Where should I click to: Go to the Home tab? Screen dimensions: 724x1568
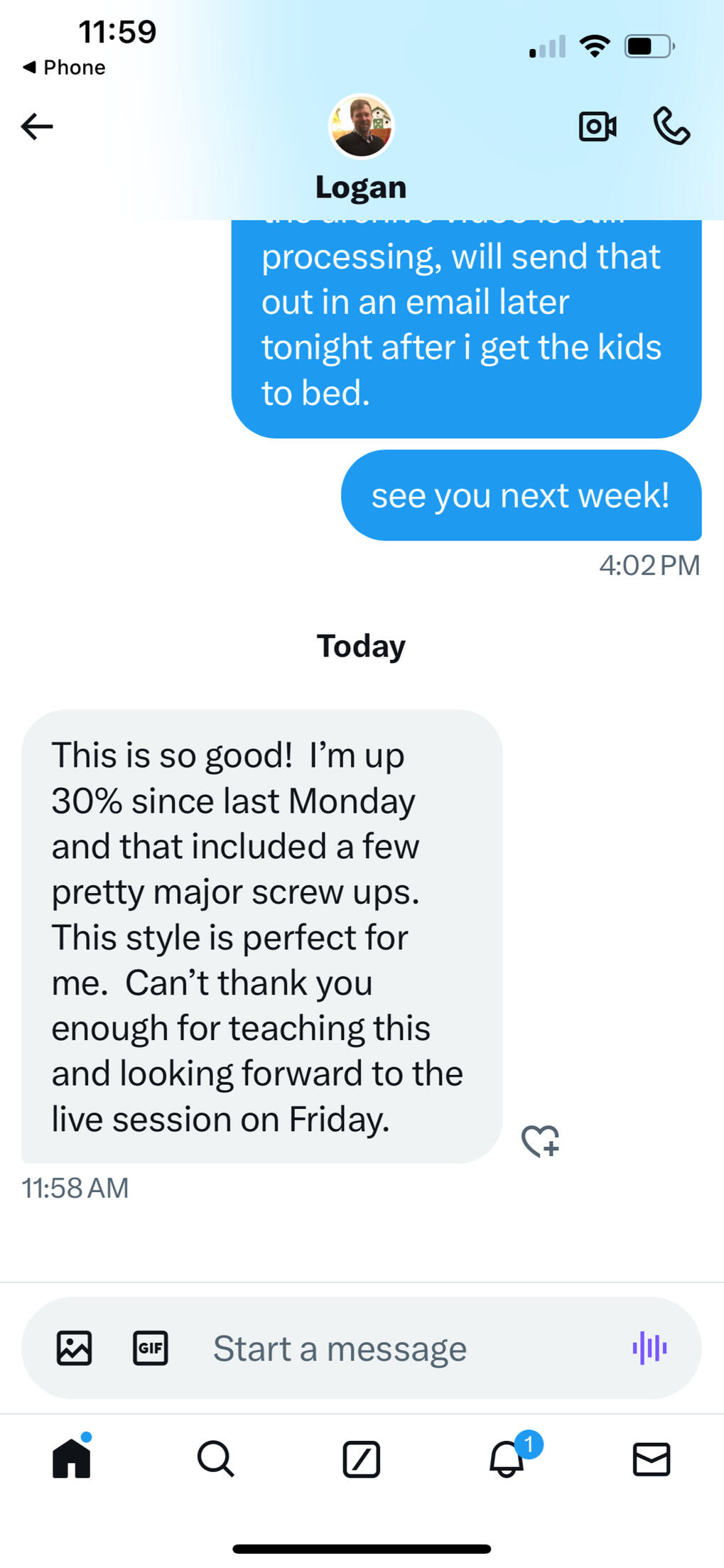coord(72,1459)
